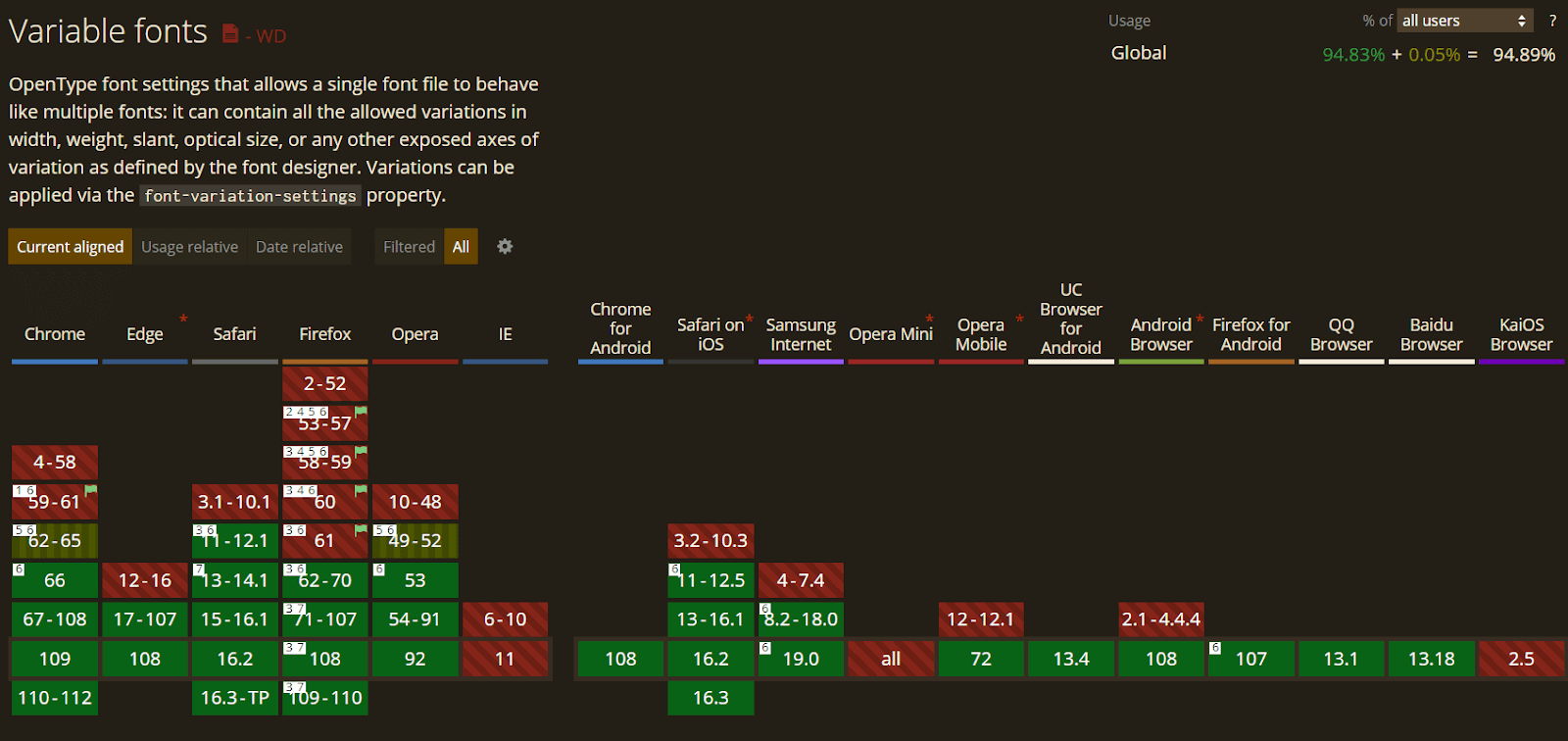The height and width of the screenshot is (741, 1568).
Task: Select the Filtered browser option
Action: point(409,247)
